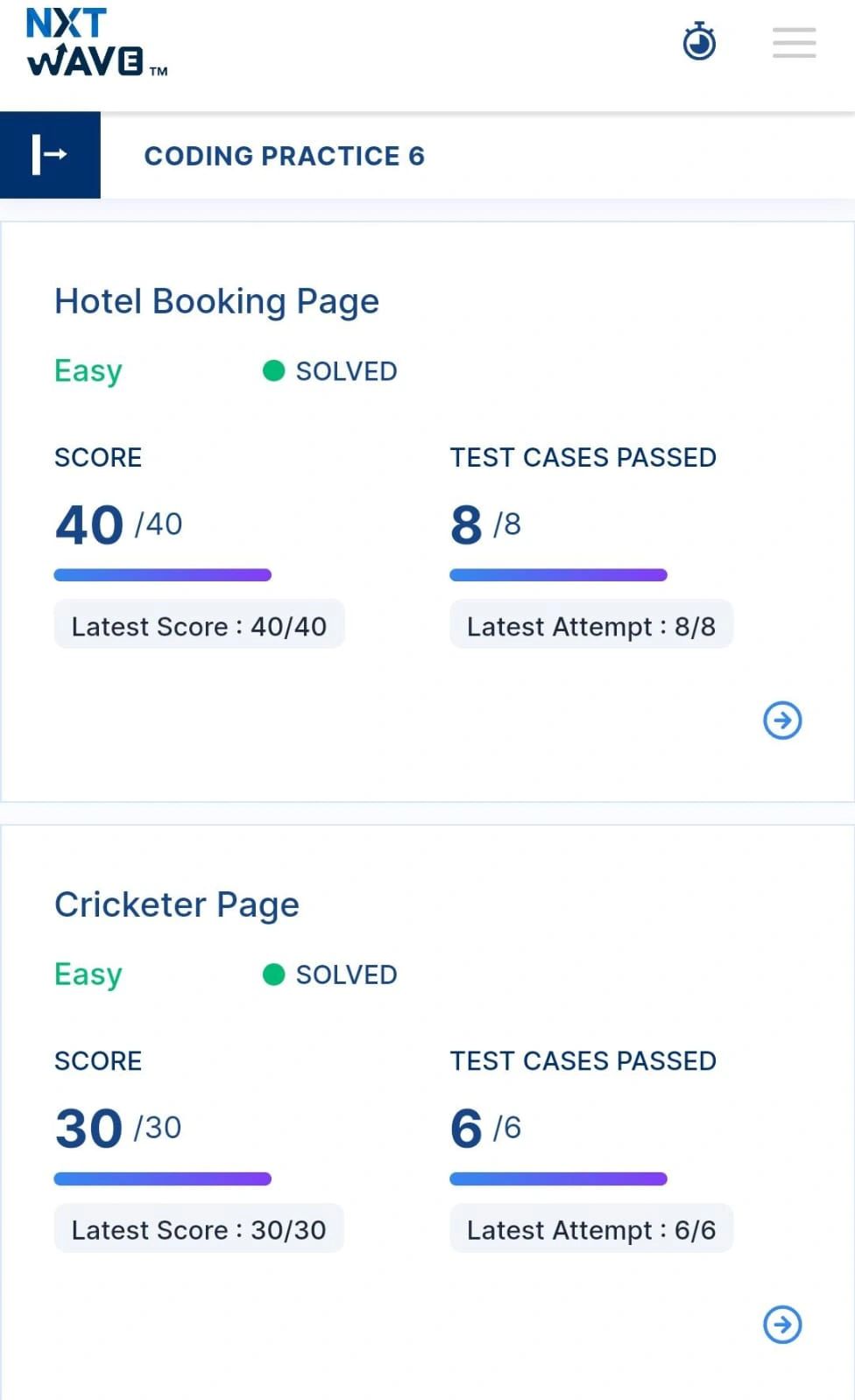Click the Easy label on Hotel Booking
855x1400 pixels.
(88, 371)
